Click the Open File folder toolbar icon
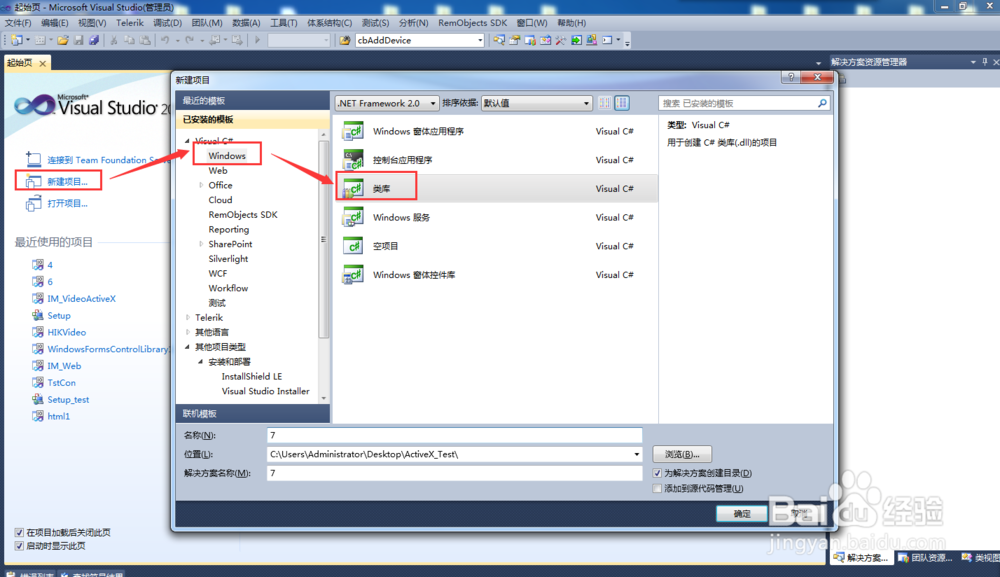 point(62,40)
